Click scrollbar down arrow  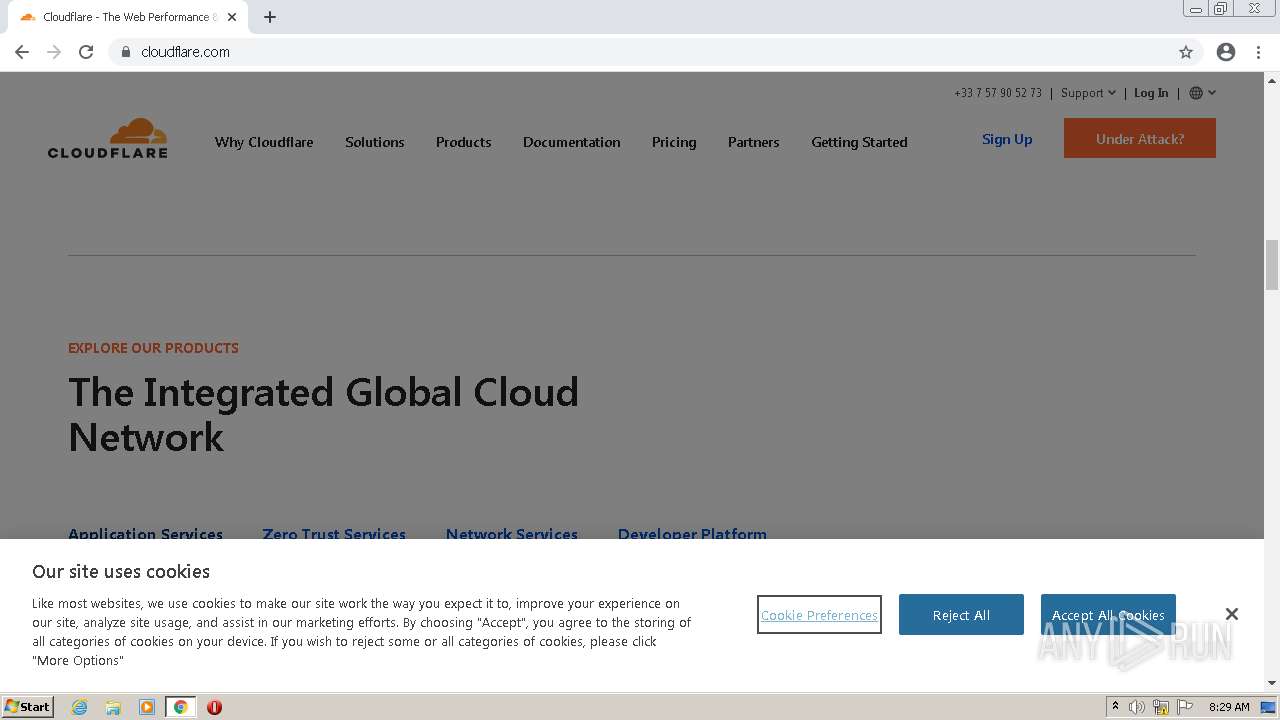[x=1272, y=683]
